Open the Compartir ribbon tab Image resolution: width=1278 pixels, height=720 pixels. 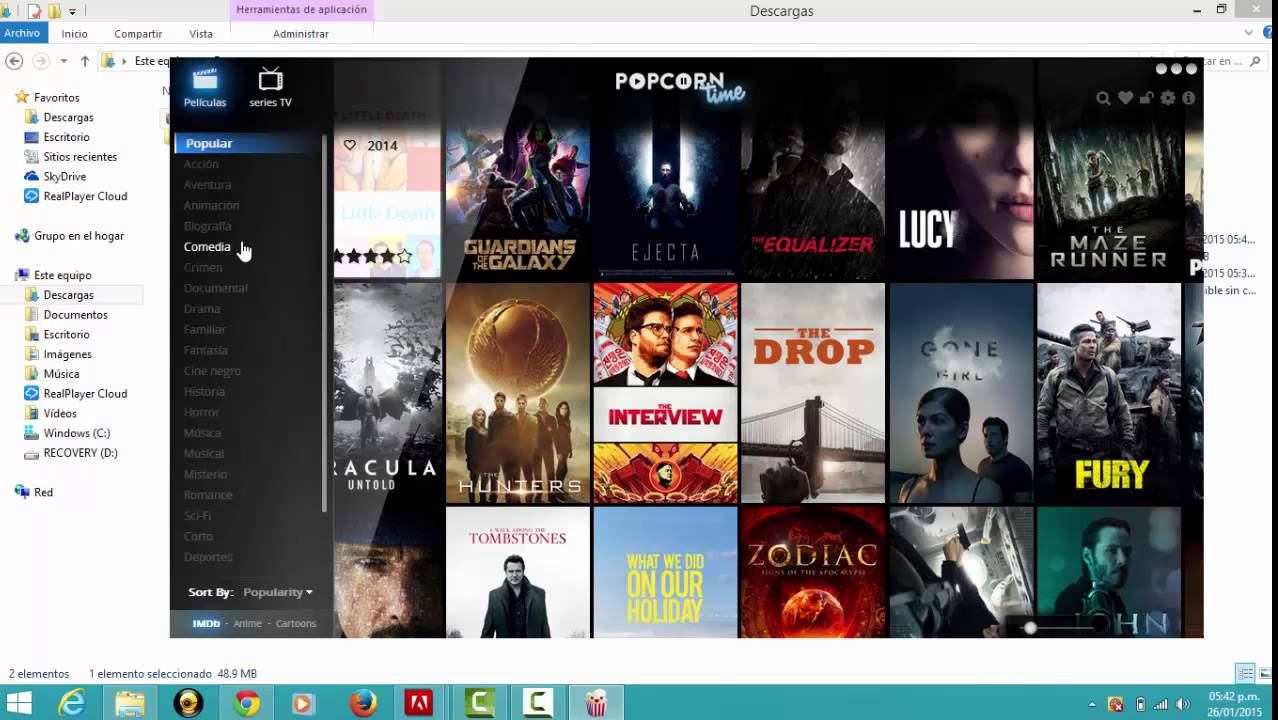pyautogui.click(x=138, y=33)
